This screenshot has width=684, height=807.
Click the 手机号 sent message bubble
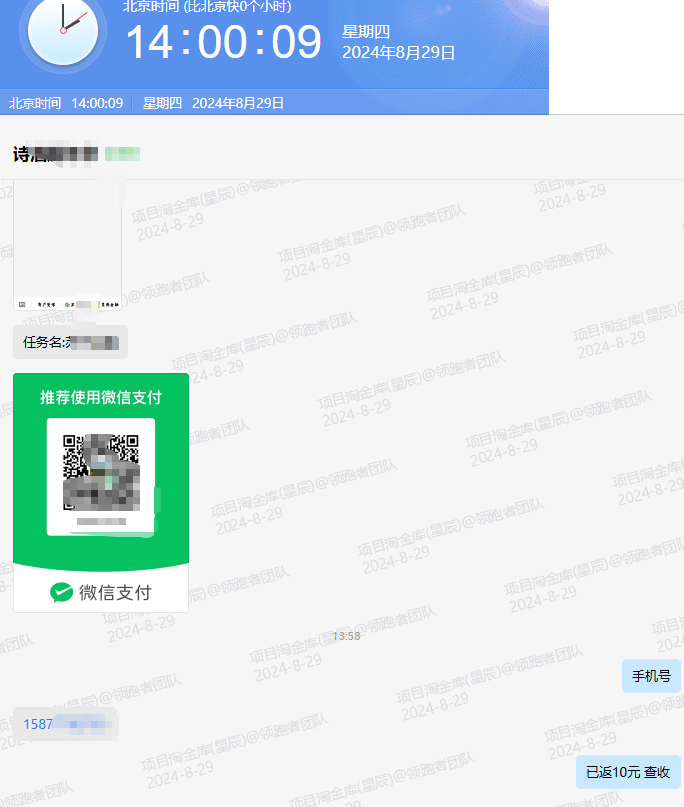coord(651,676)
